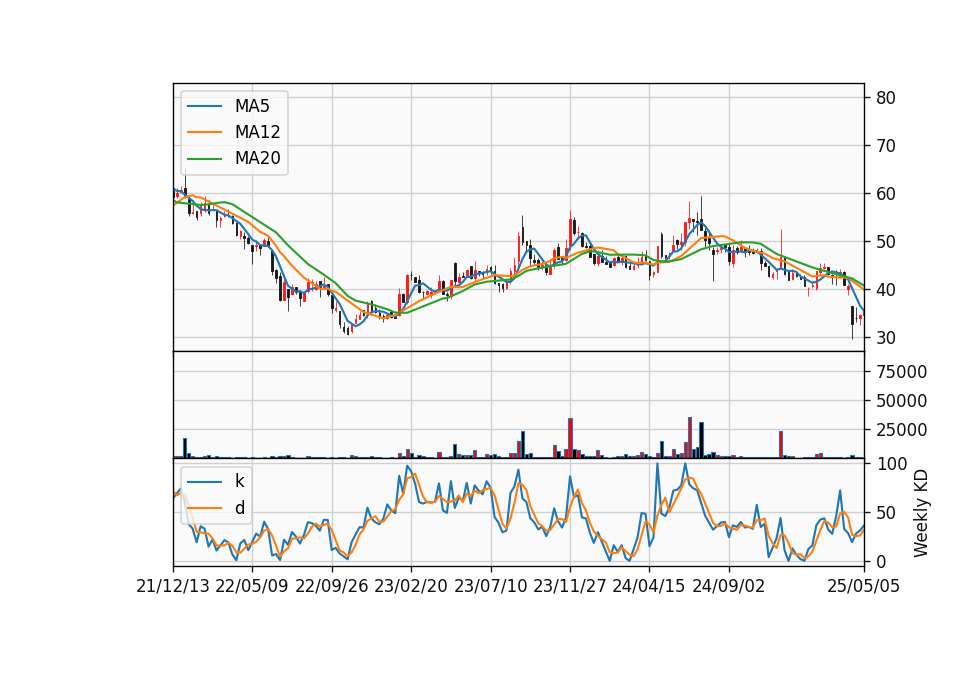The height and width of the screenshot is (690, 960).
Task: Click the 22/09/26 date label
Action: coord(332,586)
